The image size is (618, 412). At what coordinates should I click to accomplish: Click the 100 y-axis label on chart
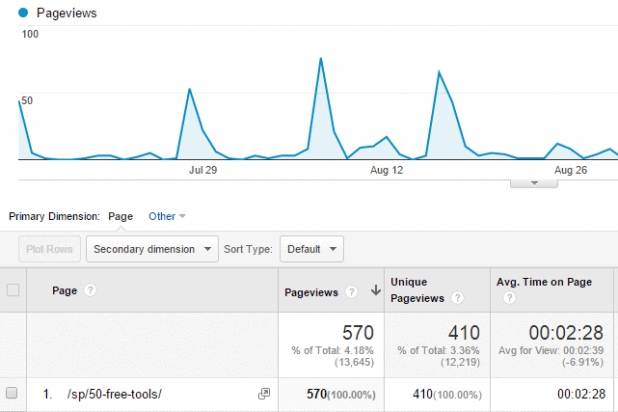pos(30,34)
